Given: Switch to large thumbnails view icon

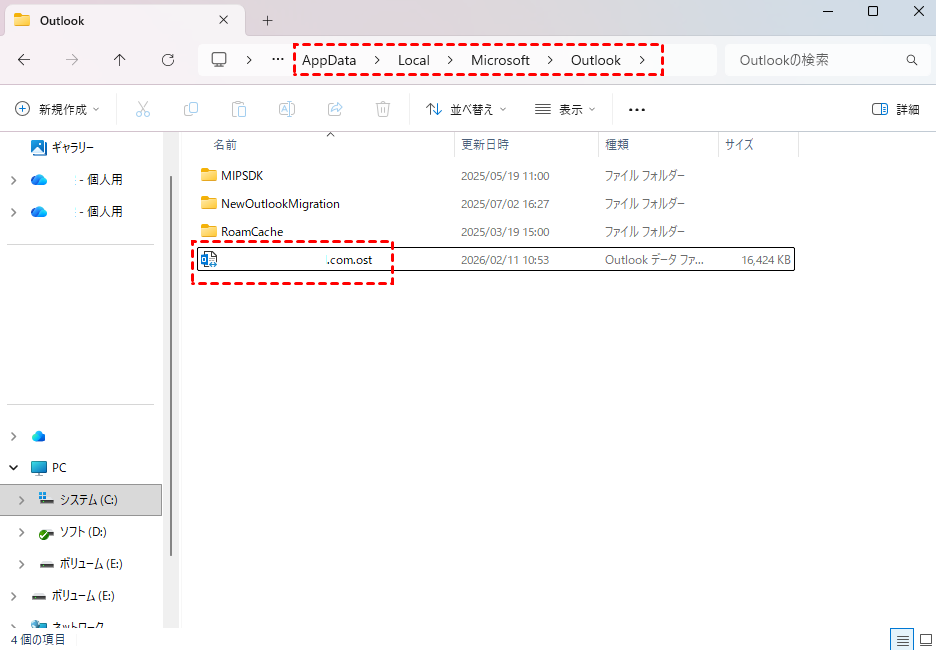Looking at the screenshot, I should pos(924,639).
